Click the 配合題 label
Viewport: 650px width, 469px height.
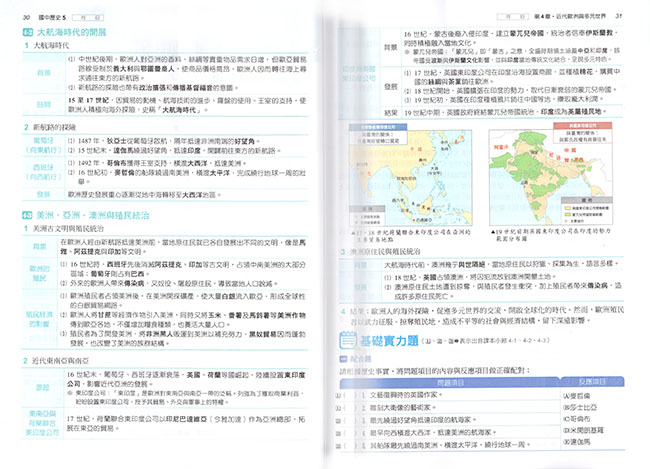(x=360, y=359)
